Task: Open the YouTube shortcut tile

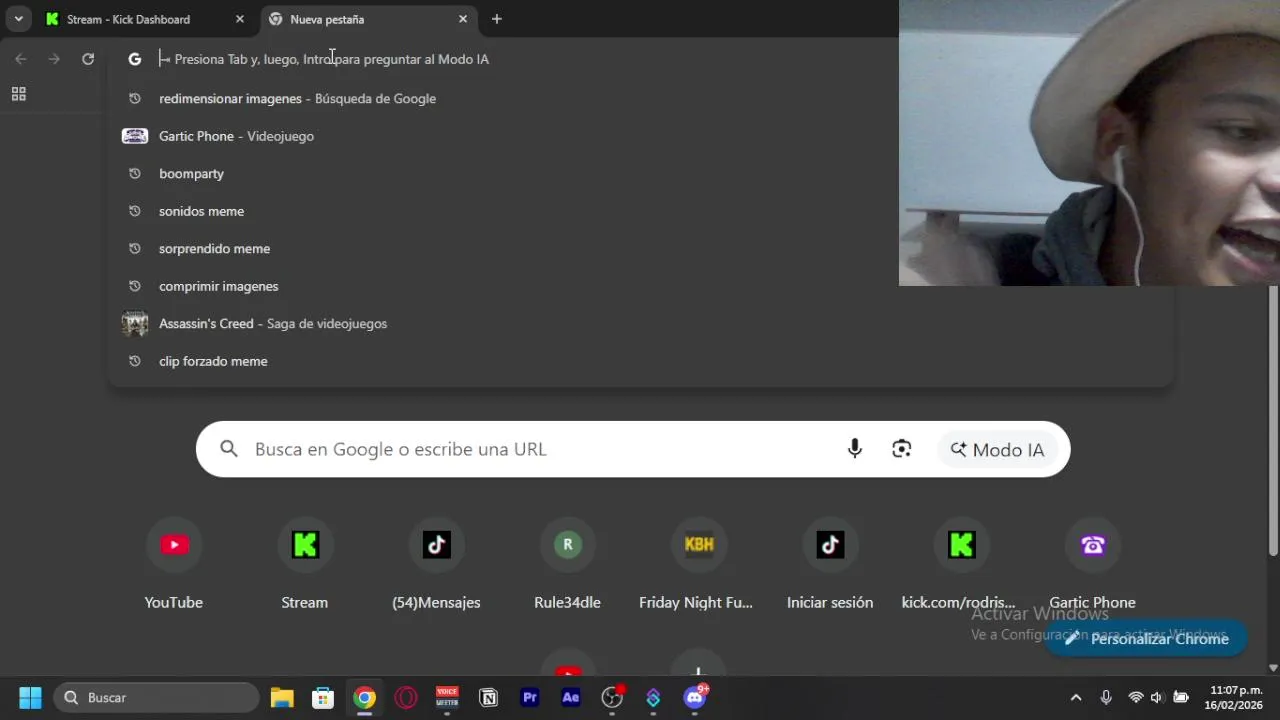Action: [x=174, y=564]
